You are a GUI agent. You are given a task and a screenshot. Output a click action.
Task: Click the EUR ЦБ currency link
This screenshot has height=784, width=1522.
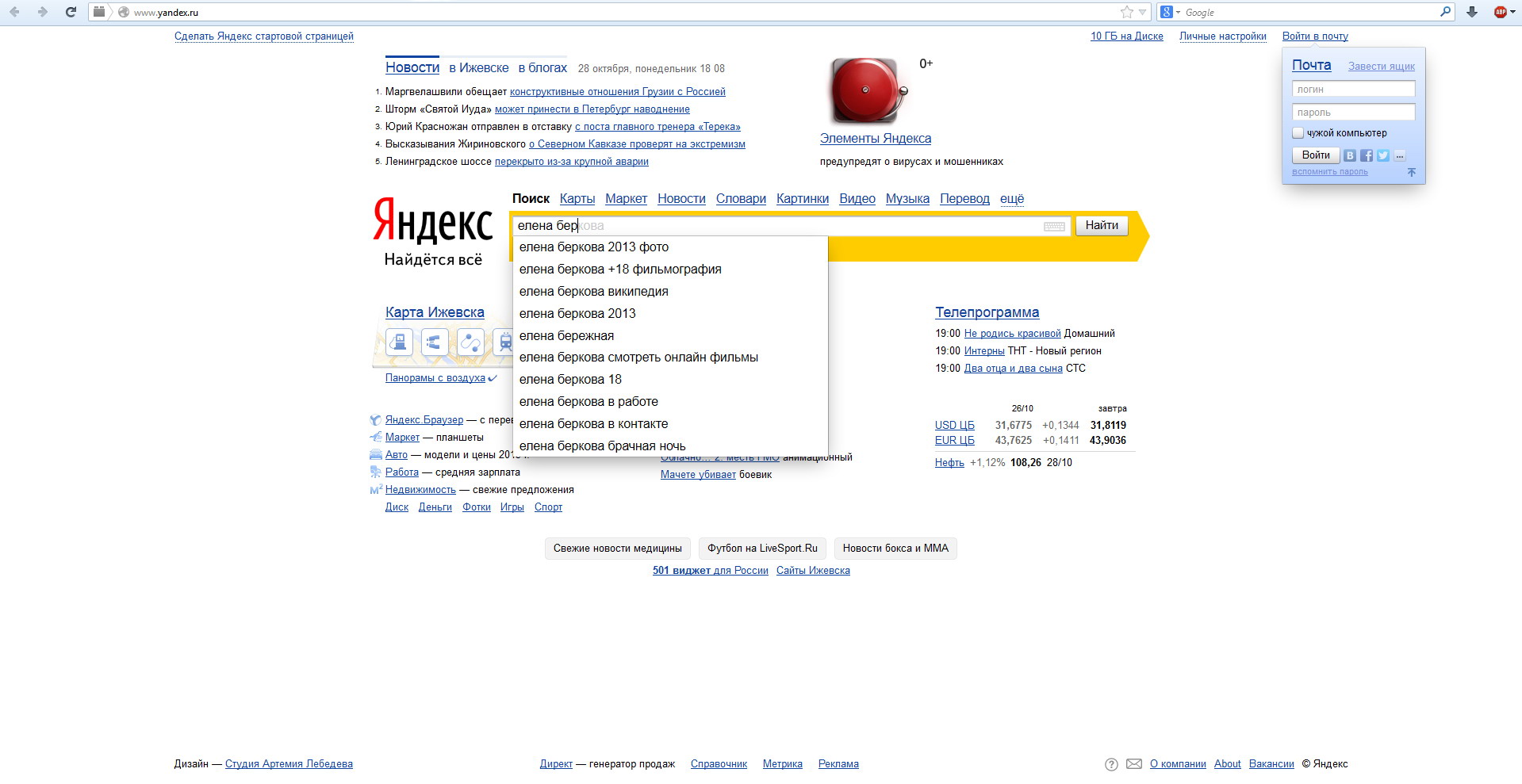954,441
